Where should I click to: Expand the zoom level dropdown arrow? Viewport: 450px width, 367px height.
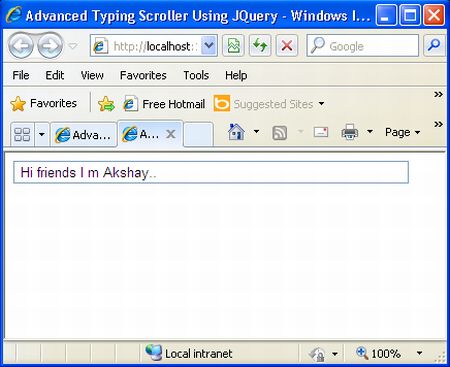pos(419,353)
